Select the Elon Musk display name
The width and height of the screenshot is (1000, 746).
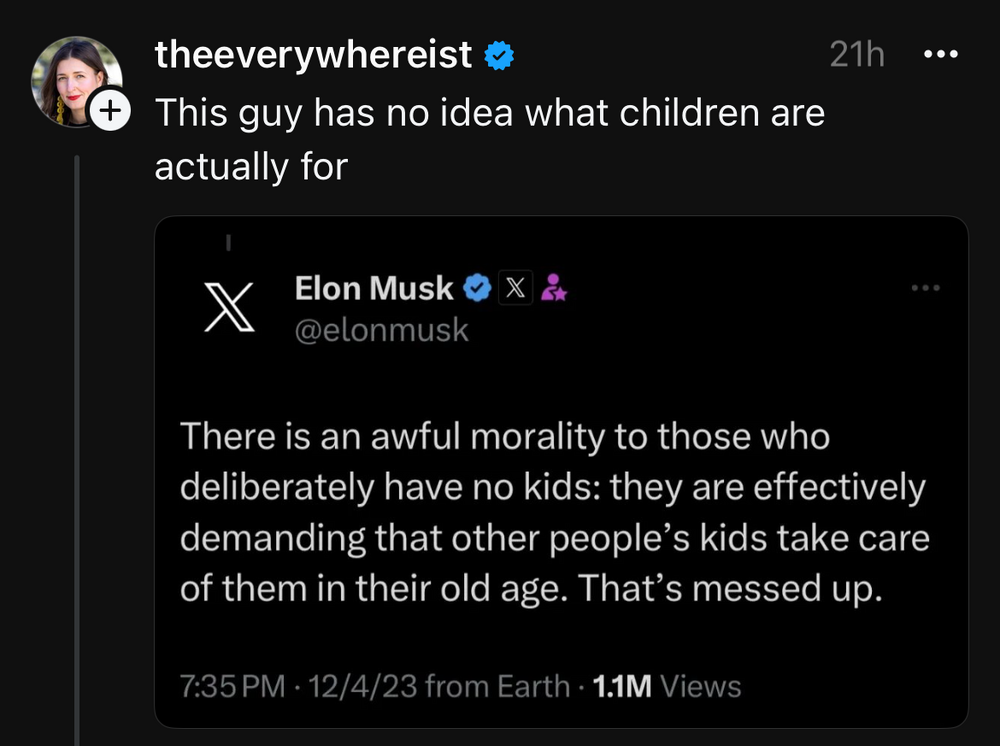pyautogui.click(x=374, y=289)
